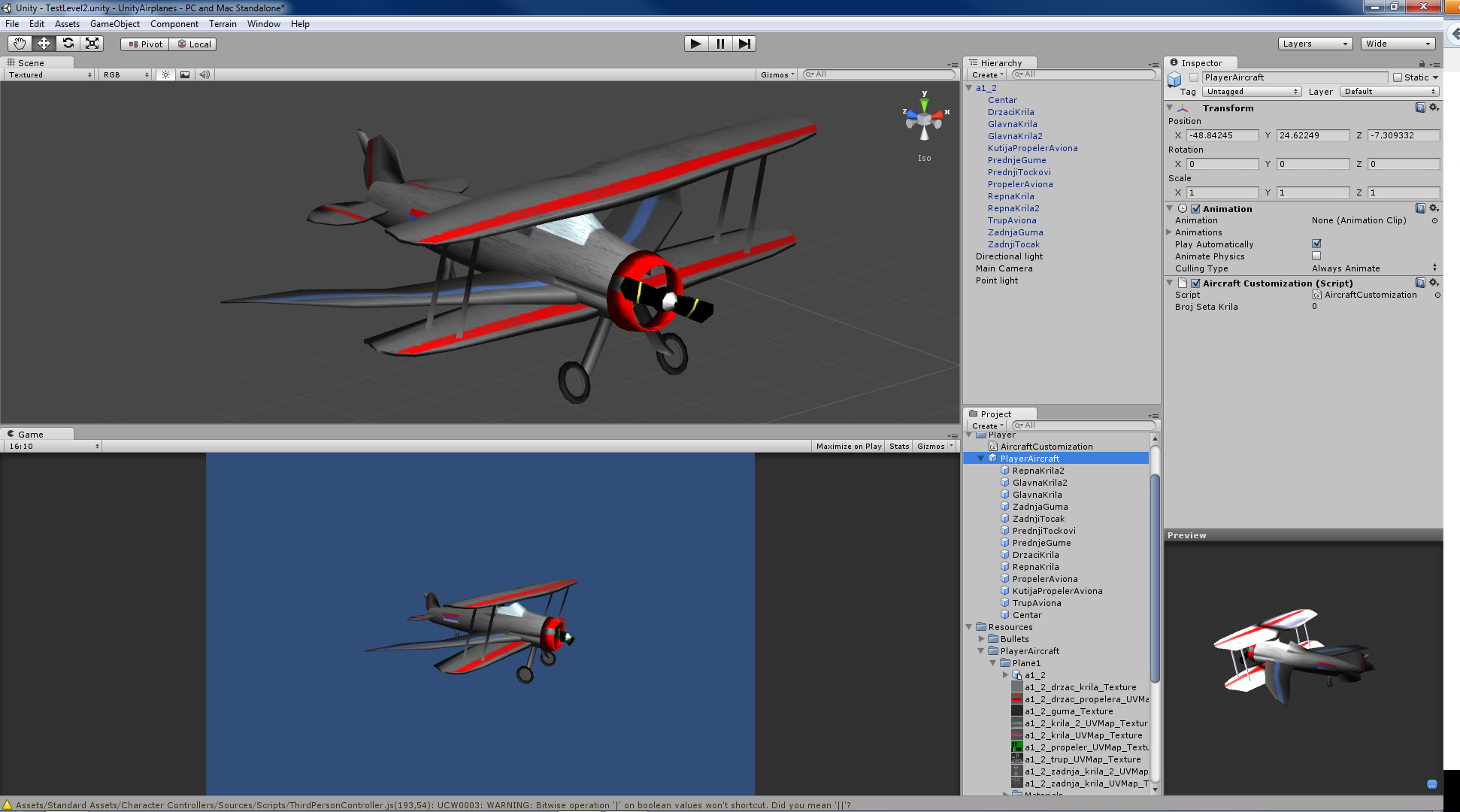Collapse a1_2 in the Hierarchy
This screenshot has height=812, width=1460.
(x=969, y=88)
